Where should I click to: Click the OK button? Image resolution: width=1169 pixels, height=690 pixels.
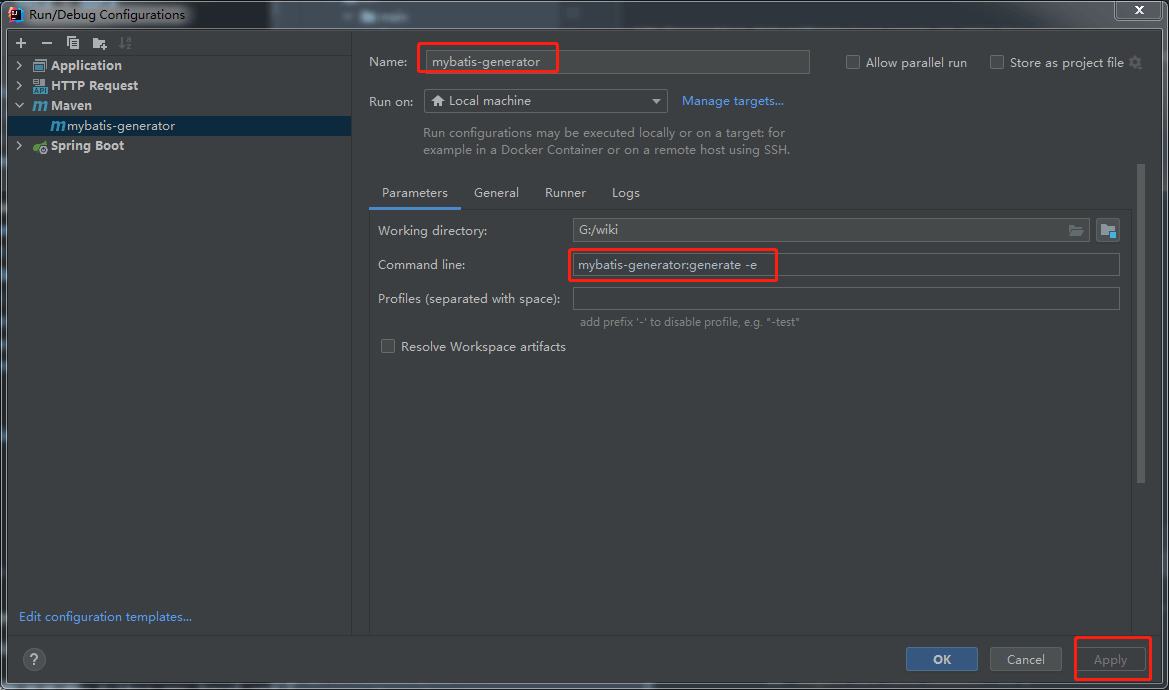pyautogui.click(x=942, y=659)
